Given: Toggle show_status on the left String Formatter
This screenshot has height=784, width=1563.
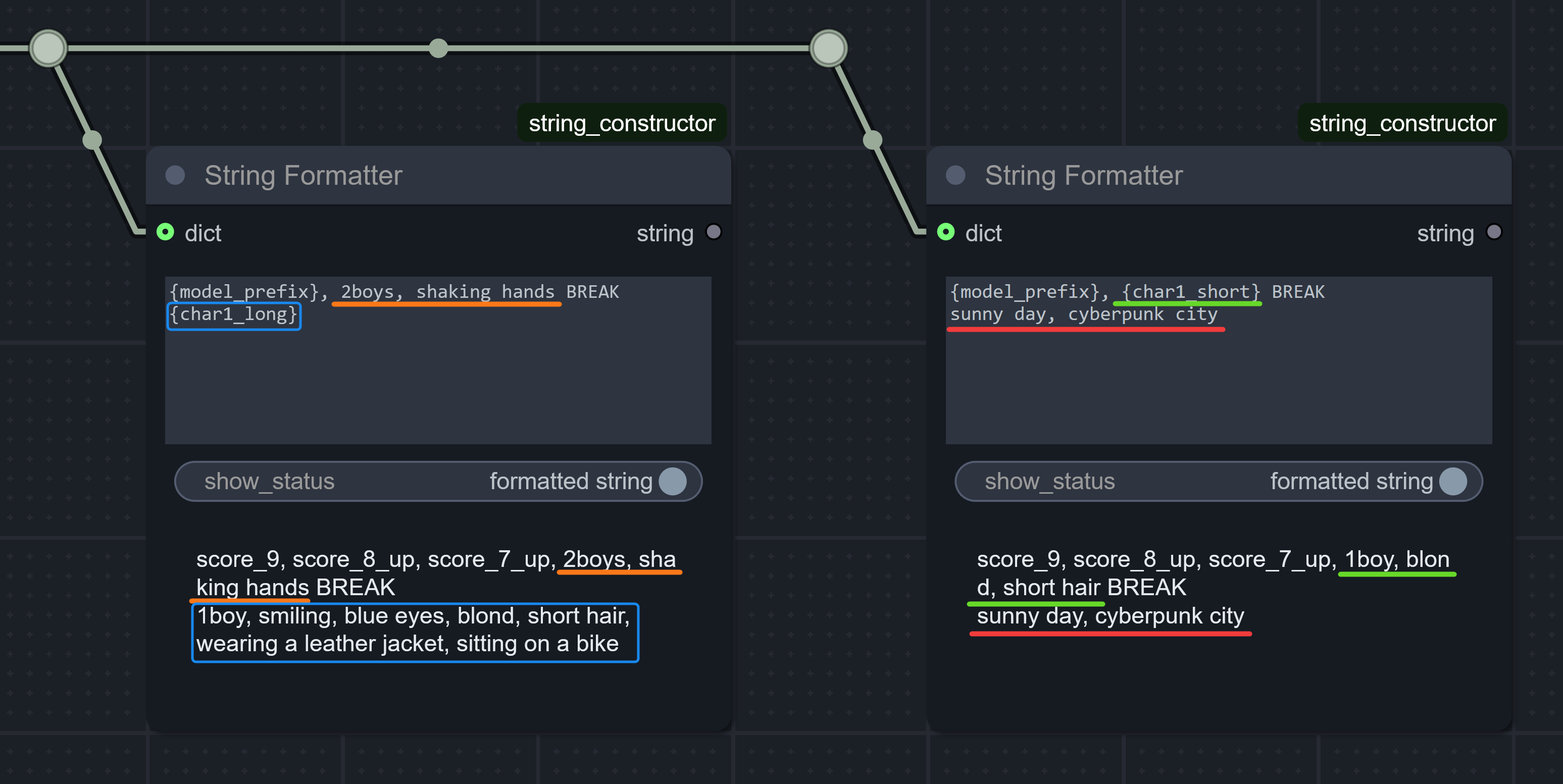Looking at the screenshot, I should [438, 482].
